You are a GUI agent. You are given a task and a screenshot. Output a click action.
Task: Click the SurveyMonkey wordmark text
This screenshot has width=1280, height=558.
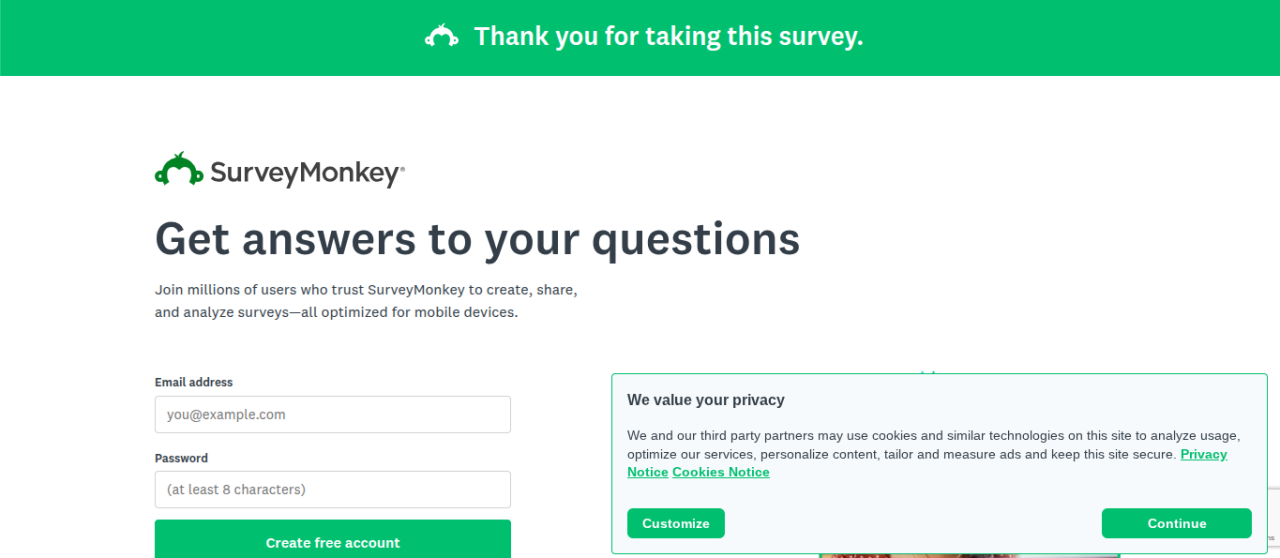point(306,173)
